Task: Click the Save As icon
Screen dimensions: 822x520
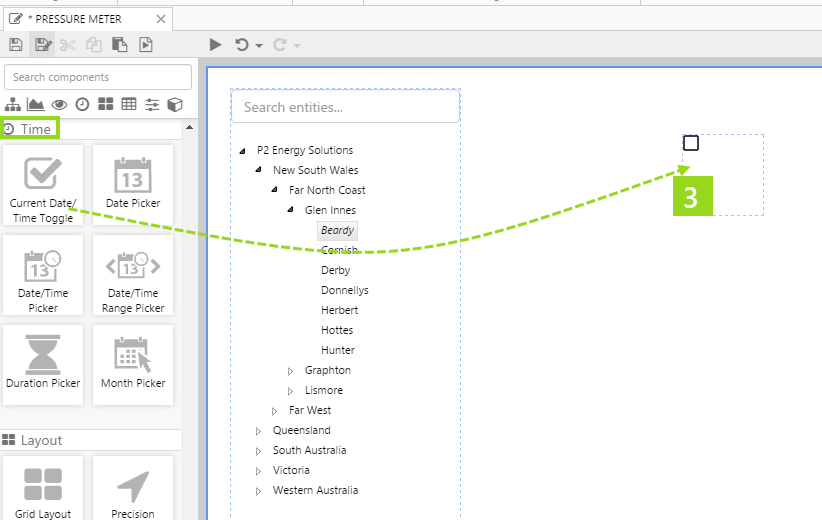Action: pyautogui.click(x=42, y=45)
